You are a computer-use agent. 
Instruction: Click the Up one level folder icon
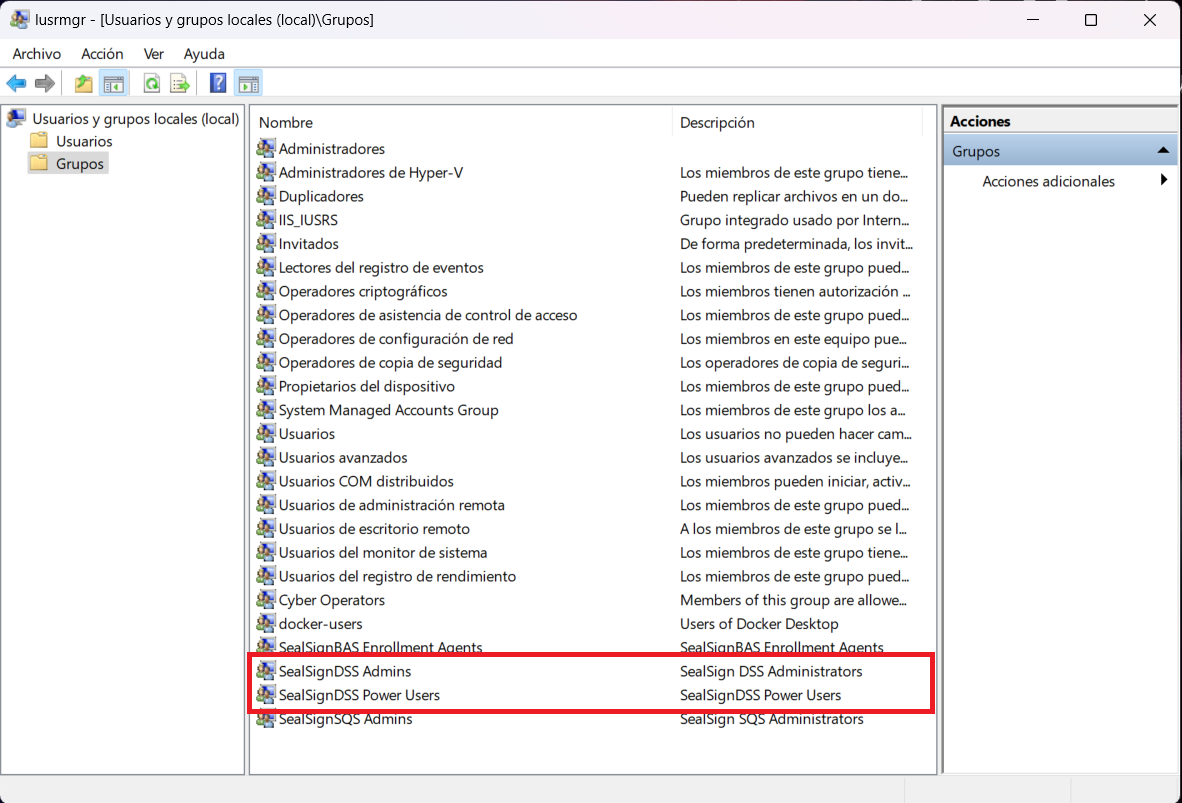pos(84,84)
